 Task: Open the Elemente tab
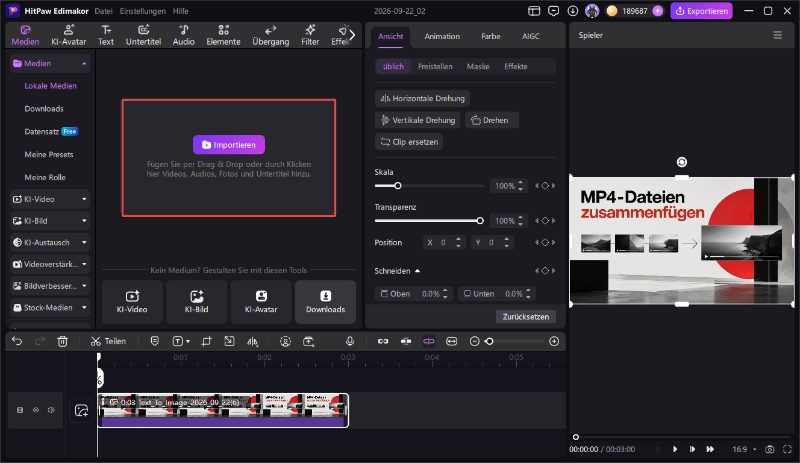223,35
